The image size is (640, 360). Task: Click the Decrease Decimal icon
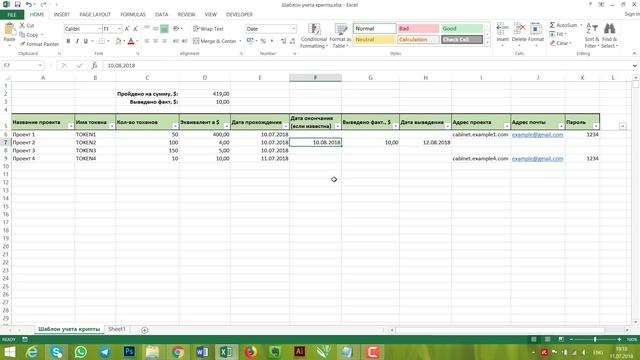[293, 41]
